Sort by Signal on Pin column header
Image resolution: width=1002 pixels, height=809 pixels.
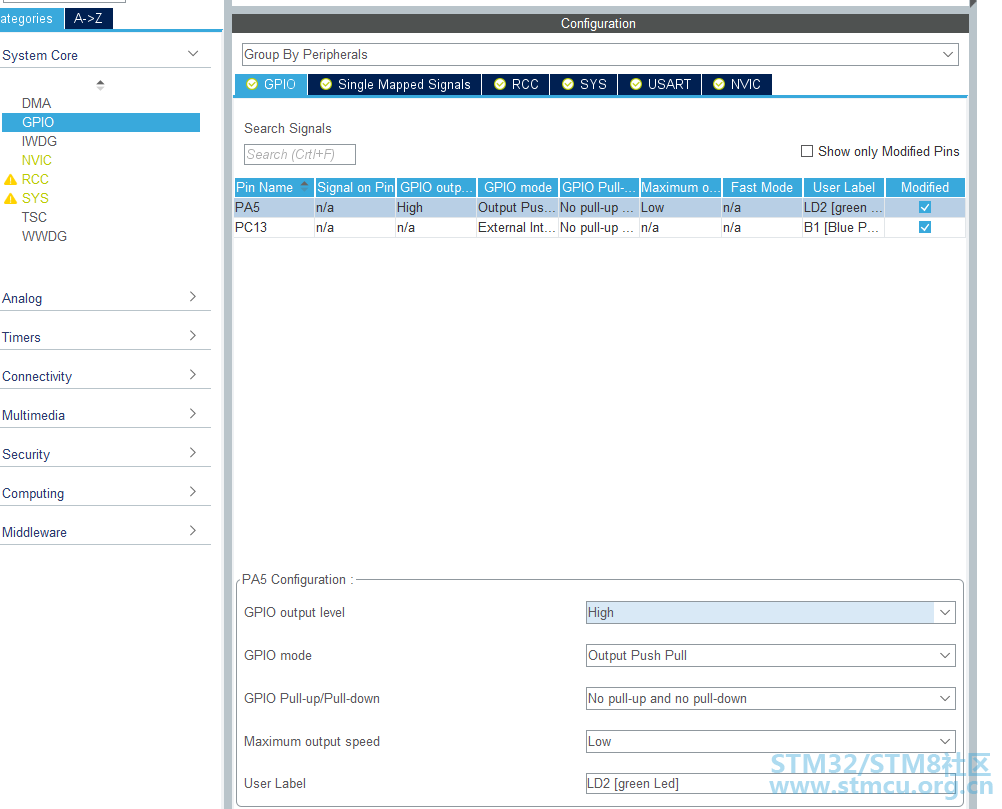[x=355, y=187]
